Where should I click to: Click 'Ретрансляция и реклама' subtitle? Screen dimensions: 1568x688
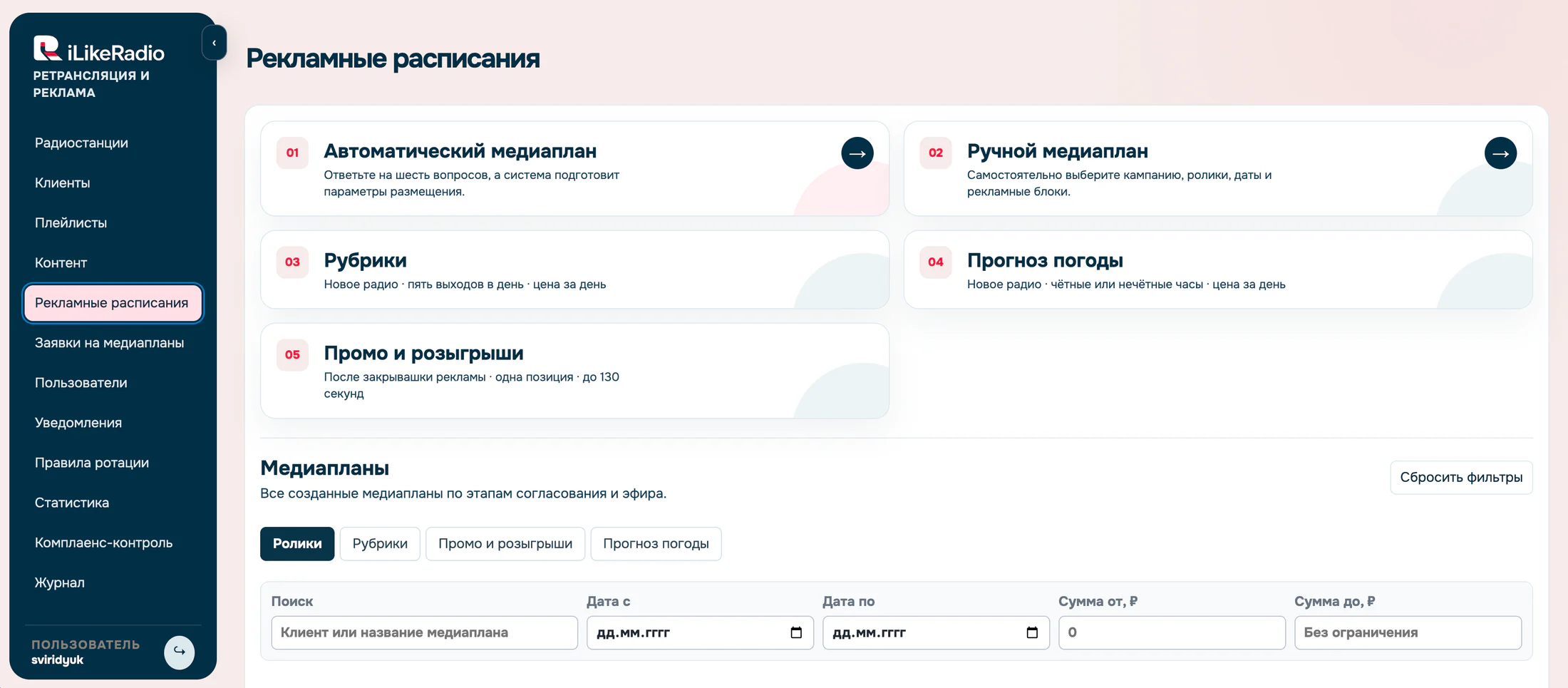pyautogui.click(x=91, y=84)
